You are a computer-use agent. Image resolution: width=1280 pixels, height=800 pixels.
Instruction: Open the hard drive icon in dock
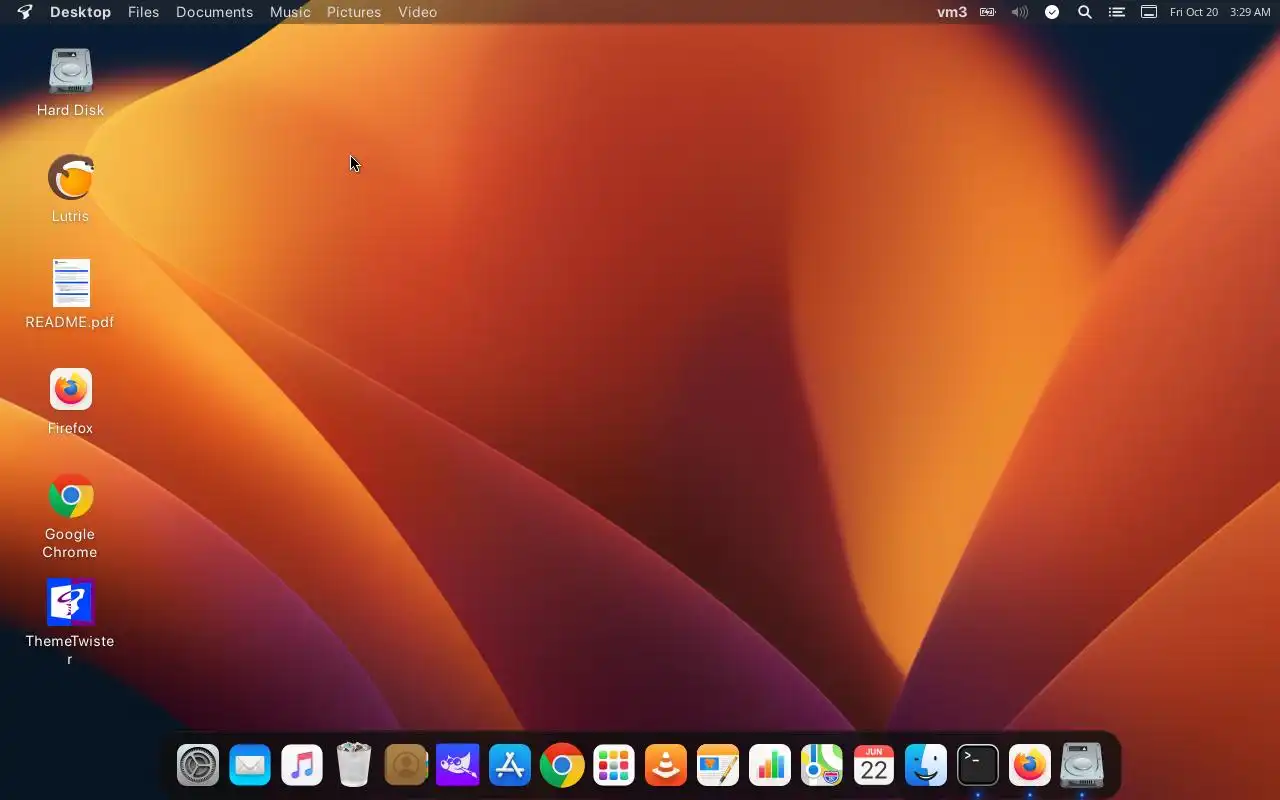(x=1082, y=766)
